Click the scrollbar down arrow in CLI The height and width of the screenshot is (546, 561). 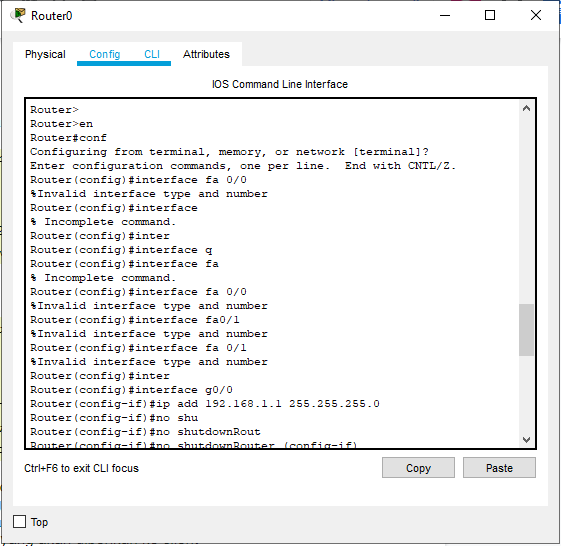[x=526, y=439]
